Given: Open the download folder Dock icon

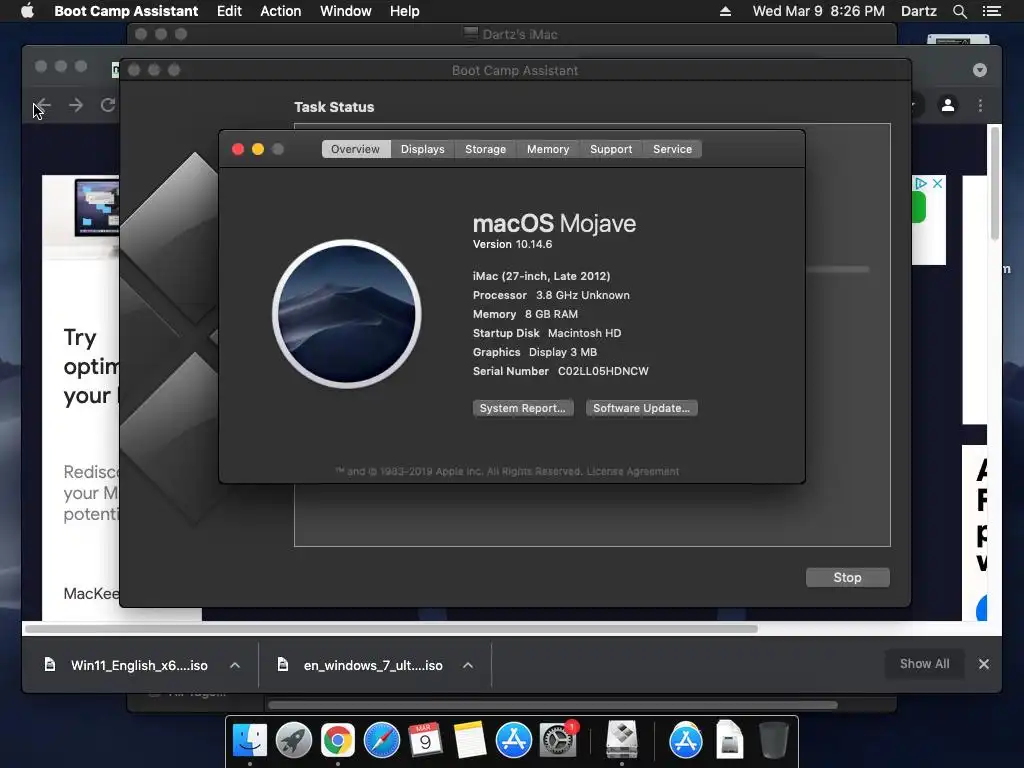Looking at the screenshot, I should (729, 740).
